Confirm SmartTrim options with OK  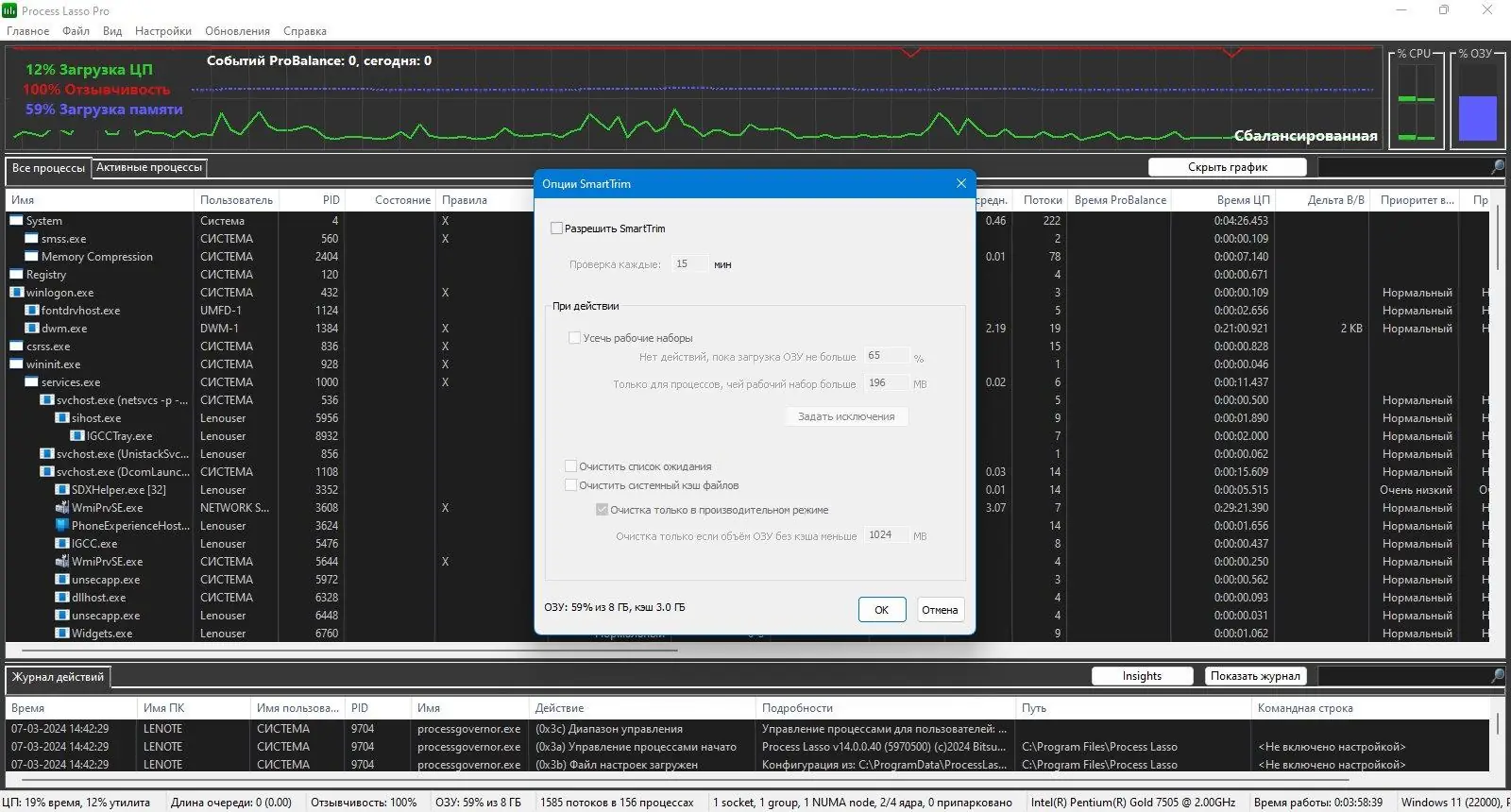coord(882,610)
